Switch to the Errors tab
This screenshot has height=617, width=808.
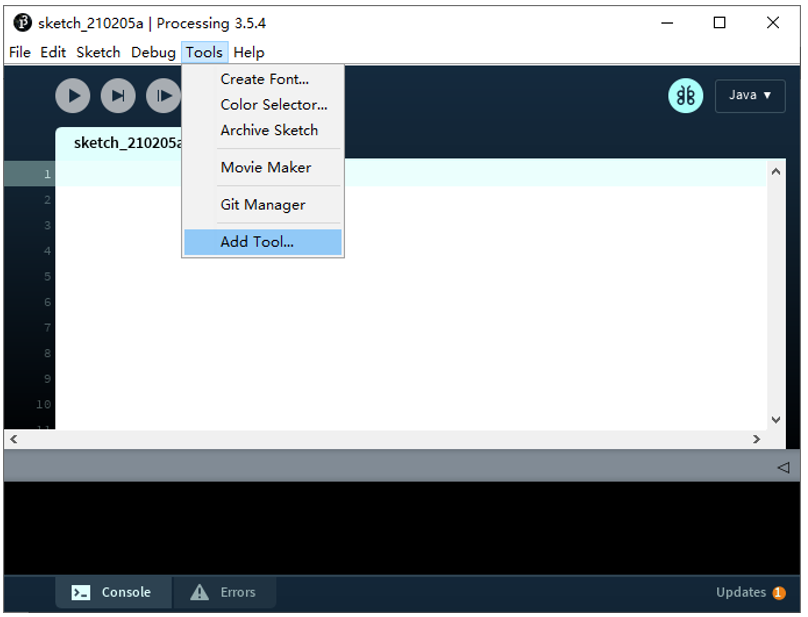pyautogui.click(x=224, y=592)
